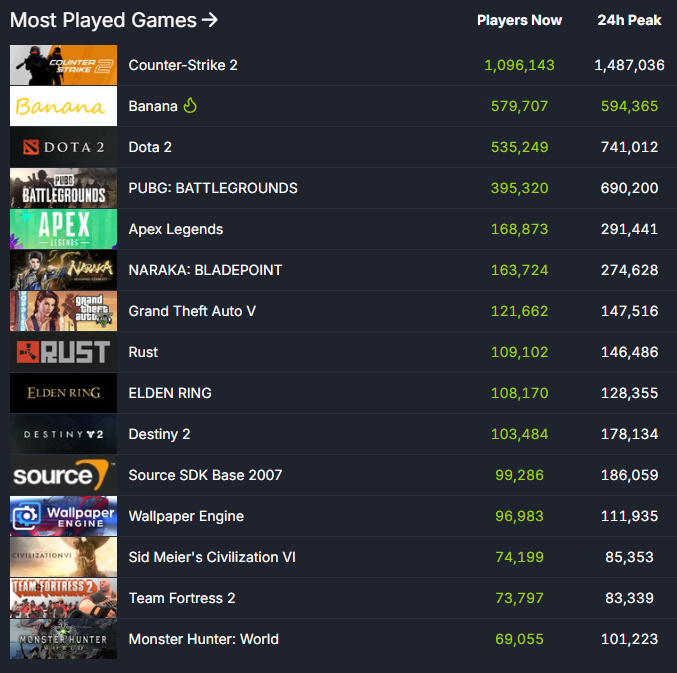Click the 147,516 peak figure
The width and height of the screenshot is (677, 673).
629,311
